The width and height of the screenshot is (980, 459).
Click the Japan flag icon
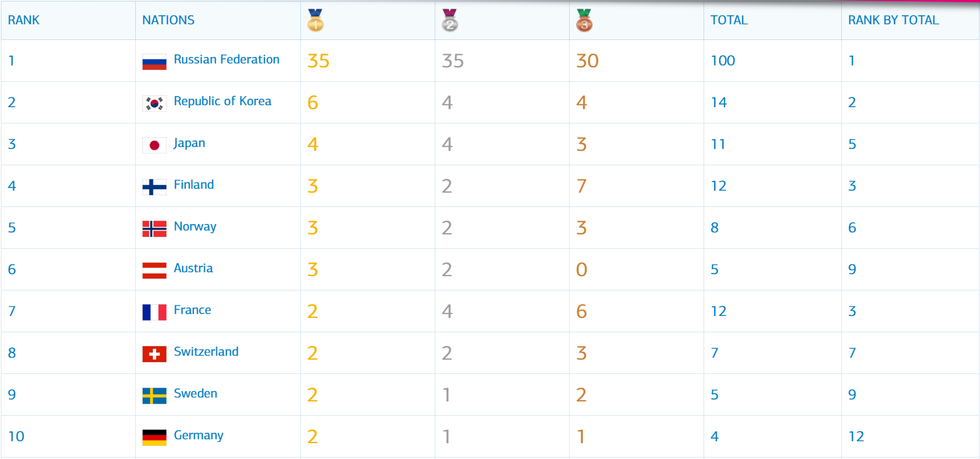coord(154,145)
